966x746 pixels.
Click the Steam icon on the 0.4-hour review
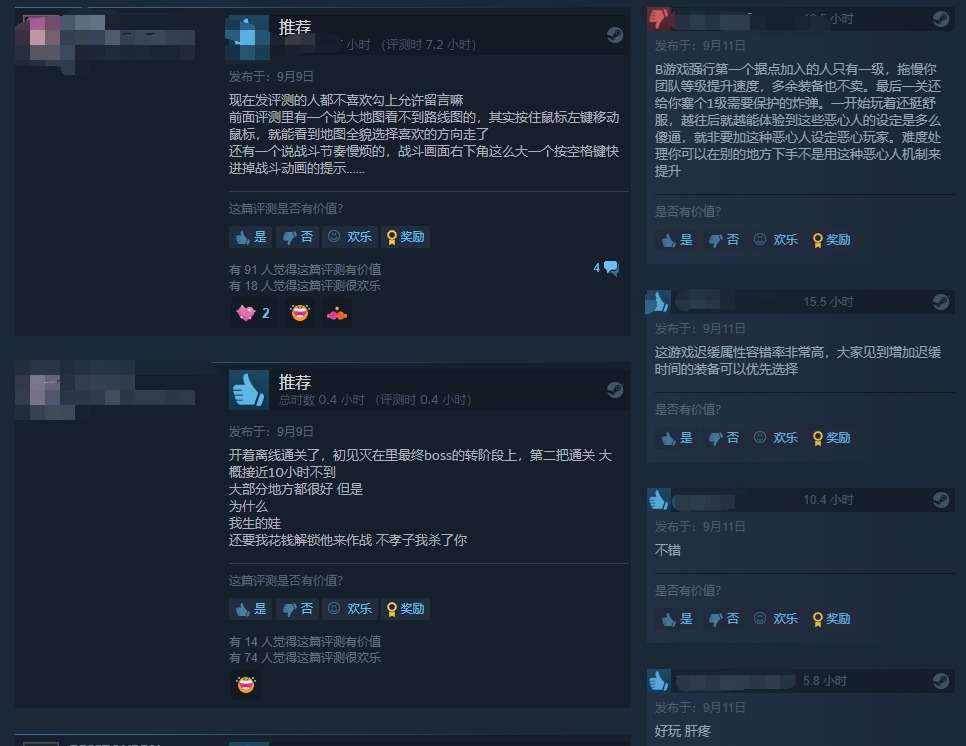[615, 390]
